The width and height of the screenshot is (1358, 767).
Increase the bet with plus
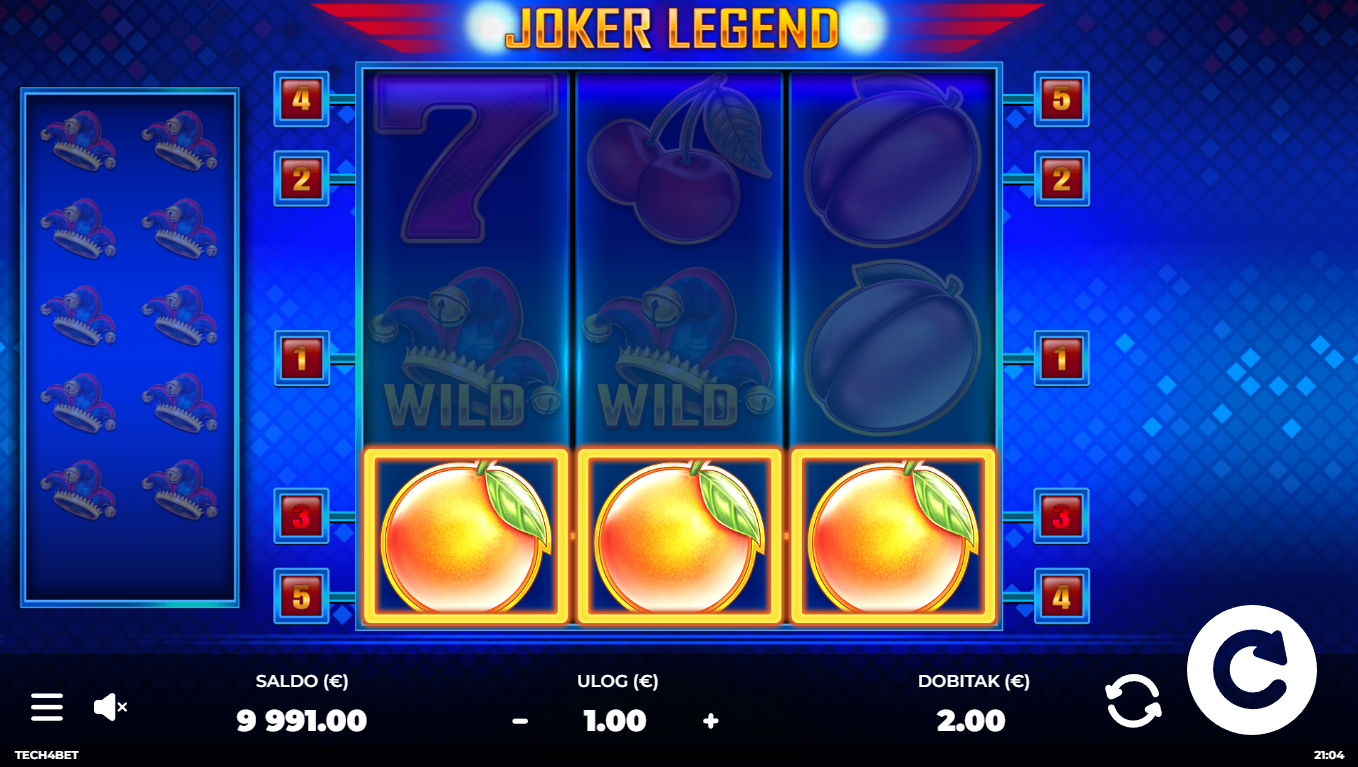click(711, 721)
